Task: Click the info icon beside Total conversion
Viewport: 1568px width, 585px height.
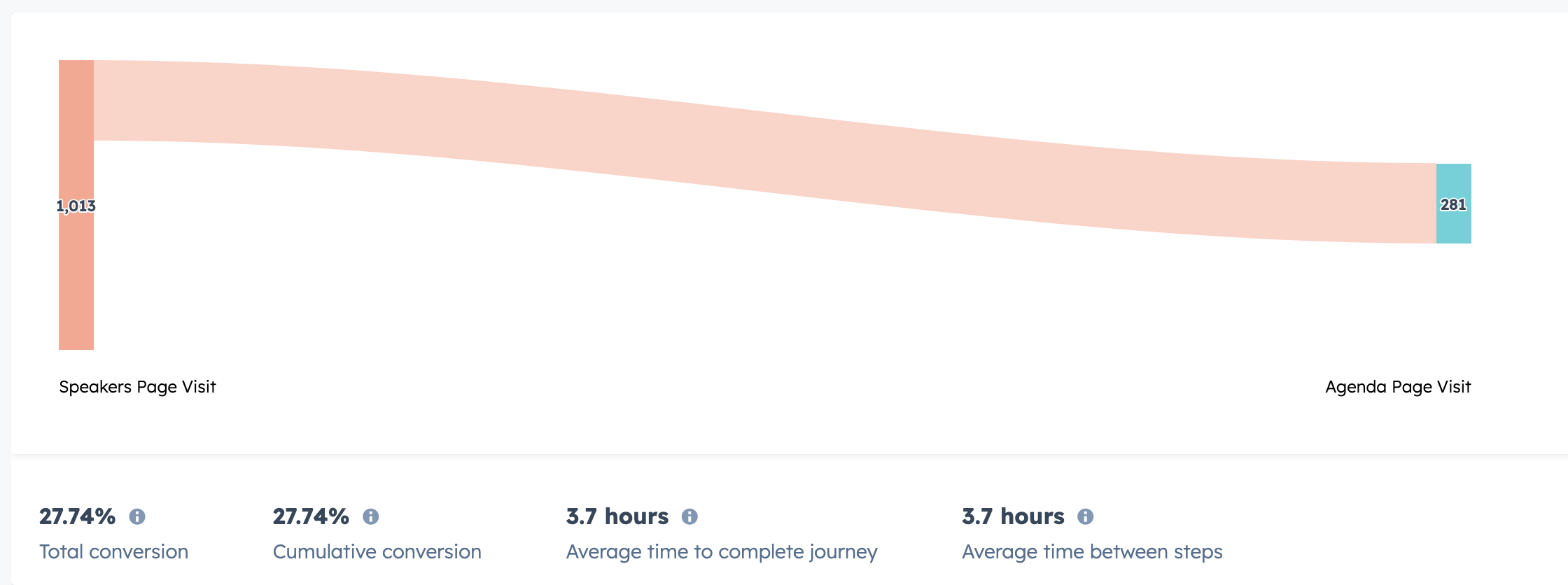Action: pos(137,516)
